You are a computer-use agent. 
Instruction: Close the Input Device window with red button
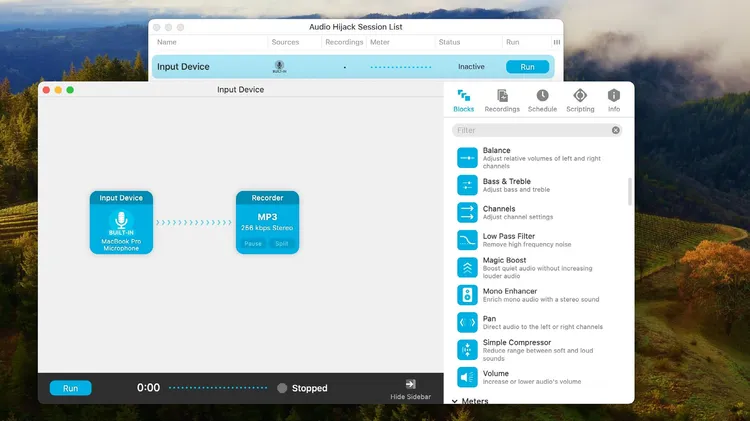(46, 90)
